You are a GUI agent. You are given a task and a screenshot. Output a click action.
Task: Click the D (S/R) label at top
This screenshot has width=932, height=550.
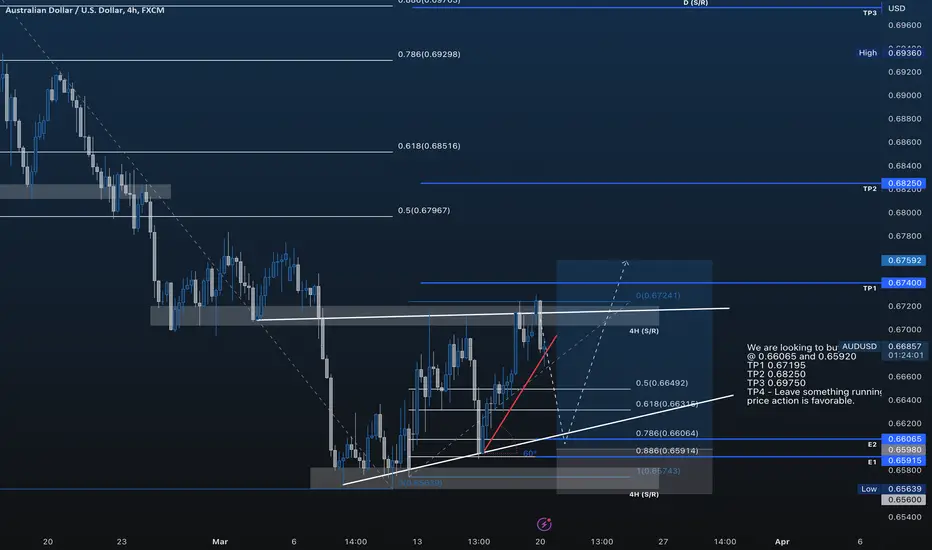click(x=695, y=3)
